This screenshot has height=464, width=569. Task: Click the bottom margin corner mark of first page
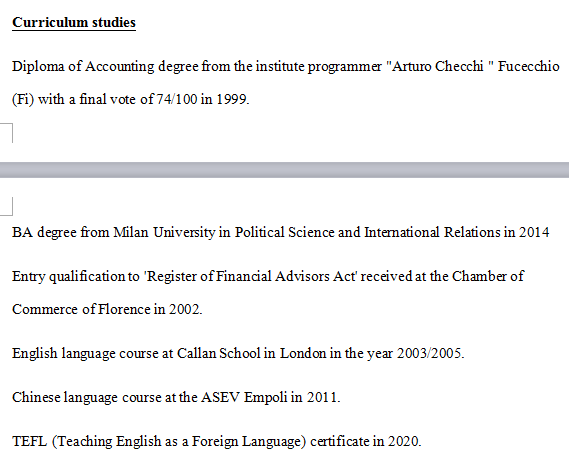[7, 133]
